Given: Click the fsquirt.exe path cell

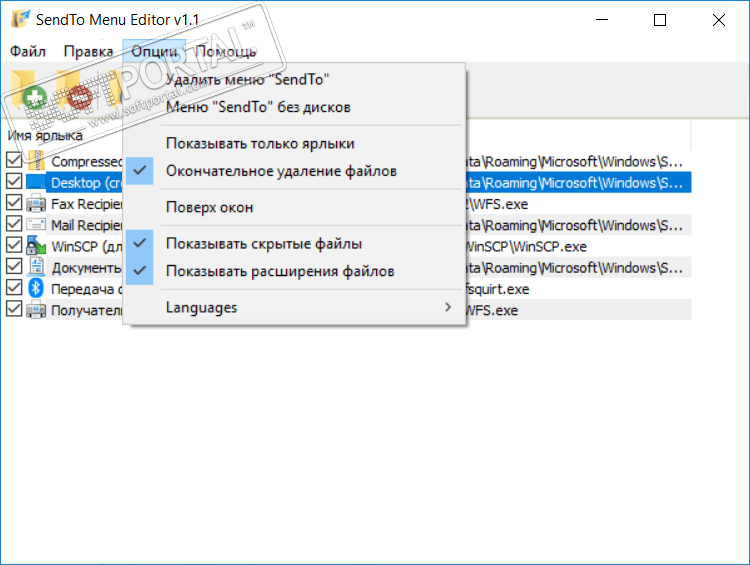Looking at the screenshot, I should click(497, 289).
